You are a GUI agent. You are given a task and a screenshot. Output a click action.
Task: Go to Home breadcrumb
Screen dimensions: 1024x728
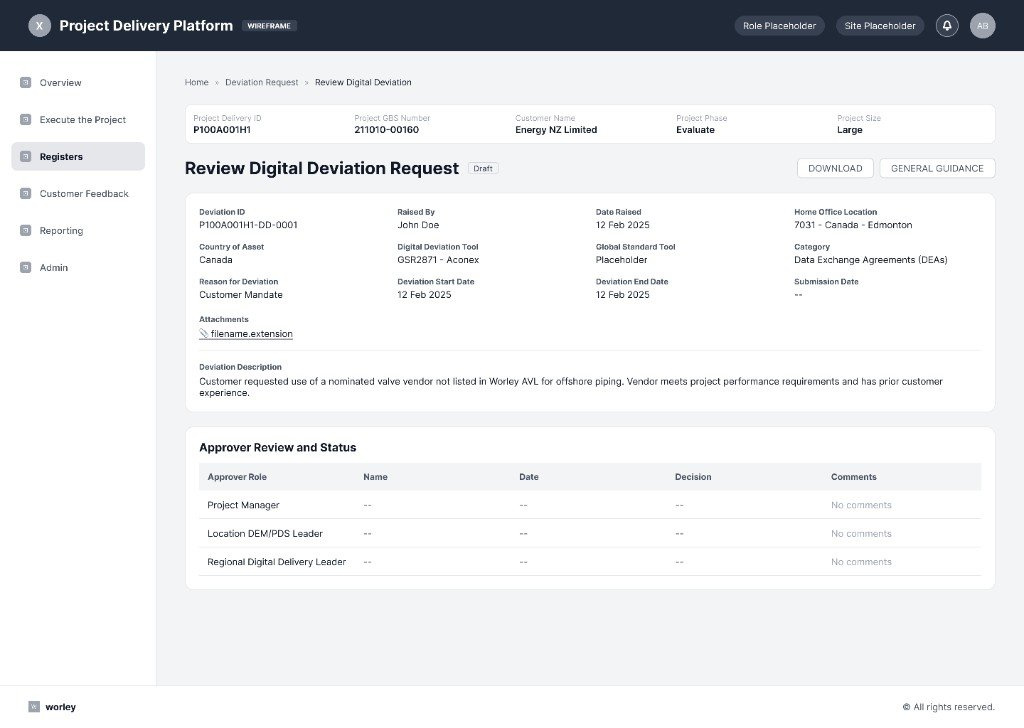point(197,82)
